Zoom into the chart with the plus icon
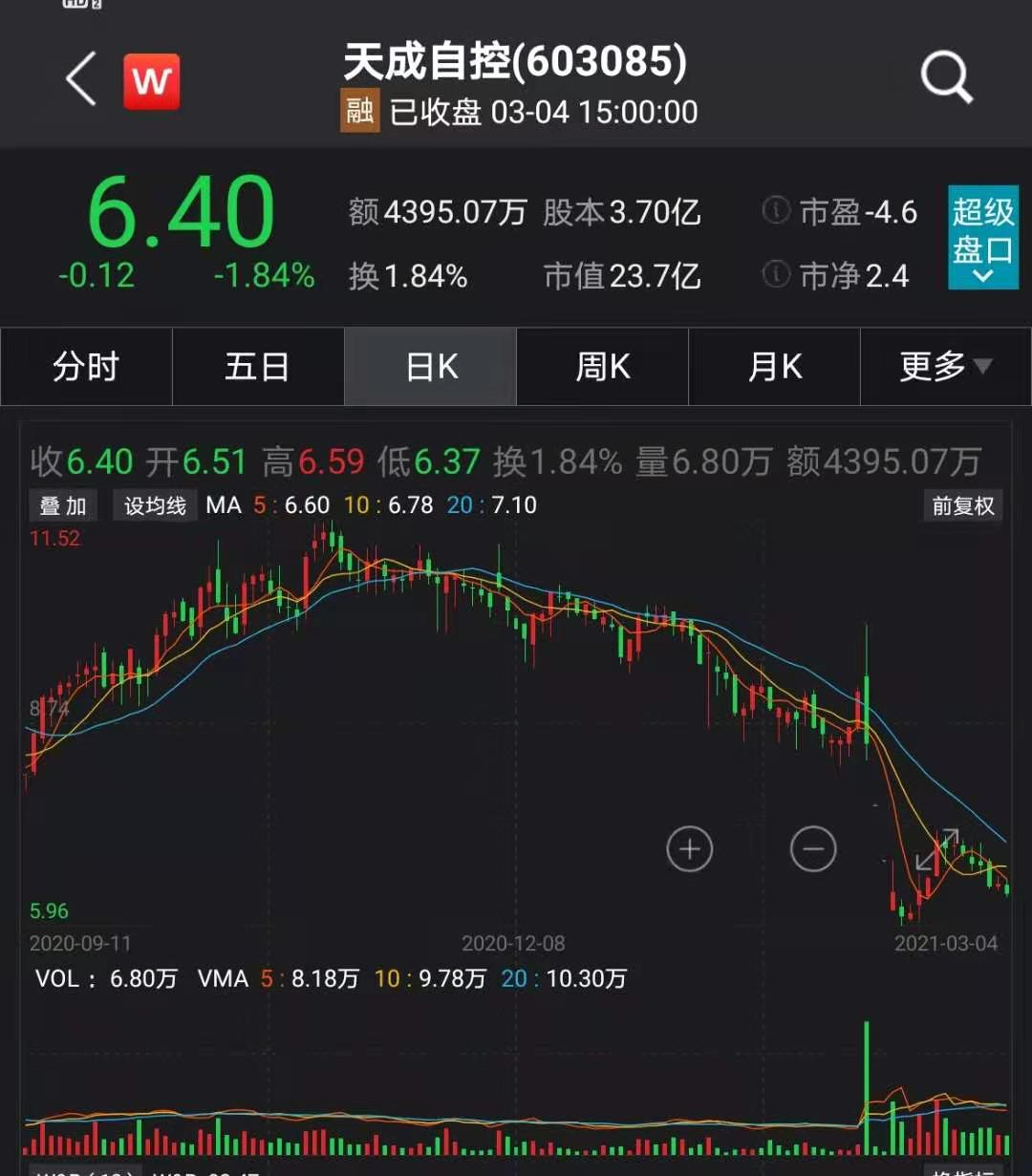The image size is (1032, 1176). 690,848
